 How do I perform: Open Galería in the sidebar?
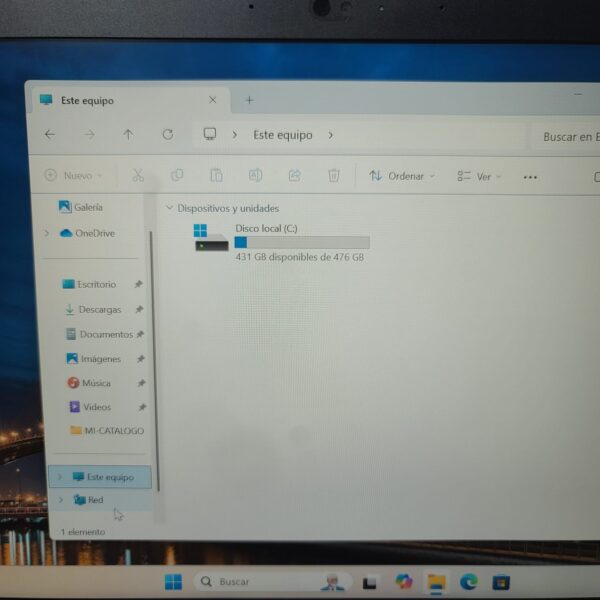pos(81,207)
